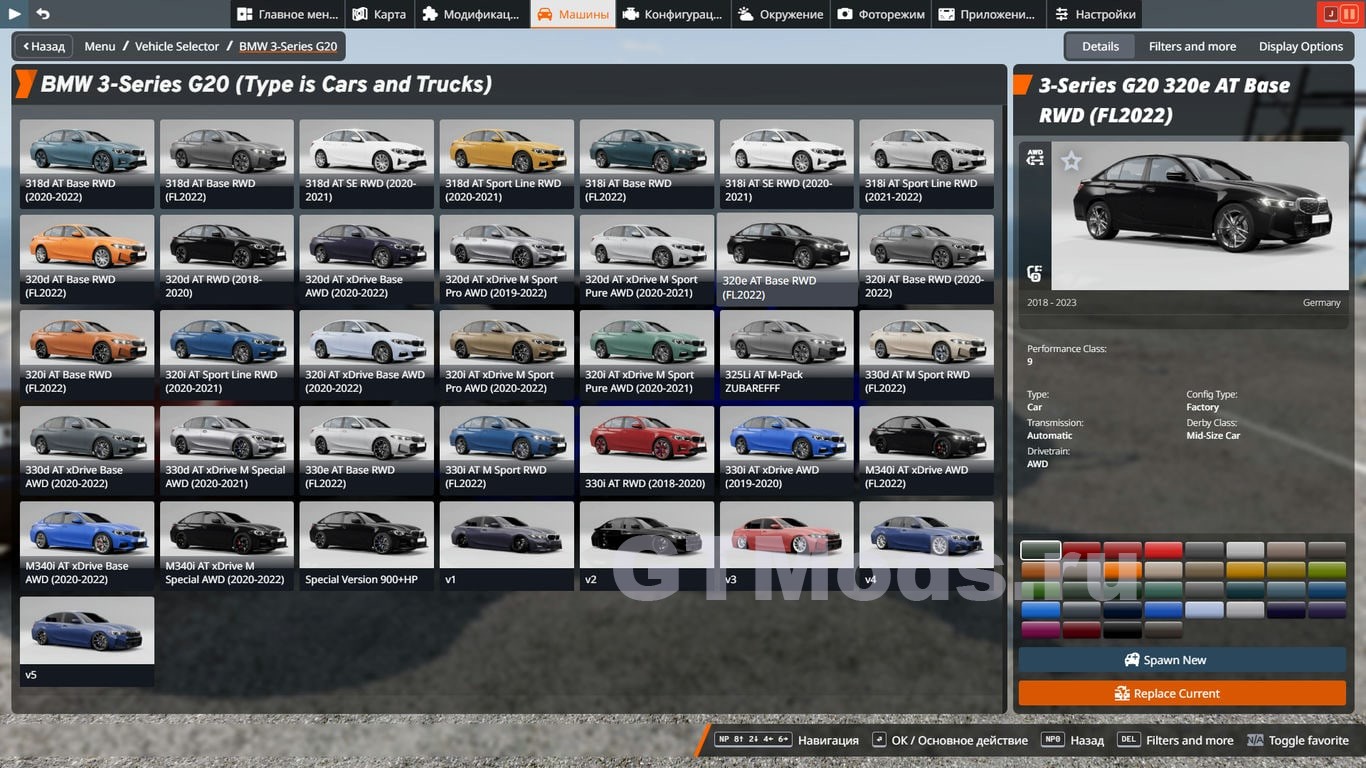Click the orange Replace Current button
The width and height of the screenshot is (1366, 768).
tap(1182, 693)
